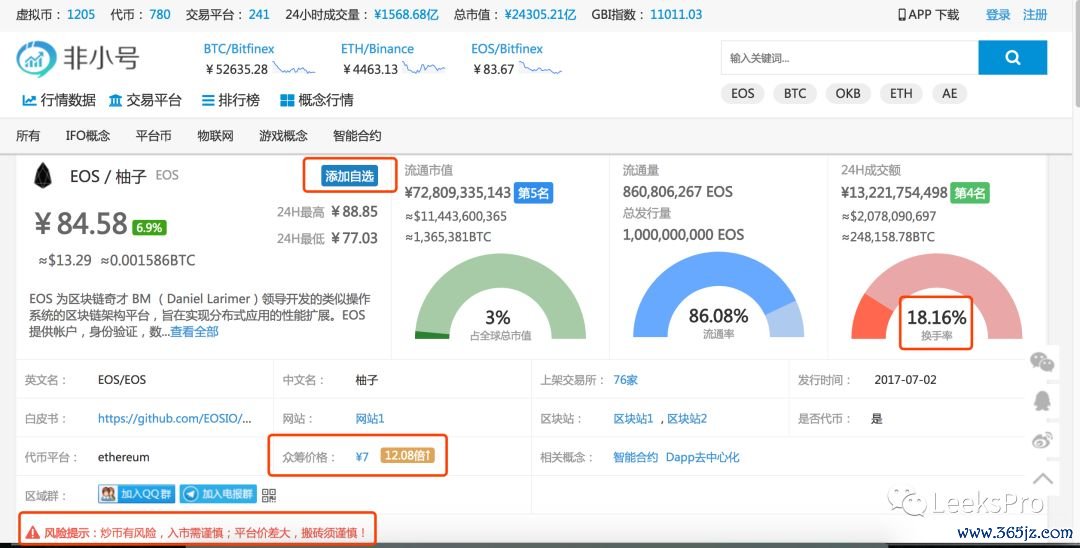Click the 交易平台 count 241
1080x548 pixels.
[x=259, y=14]
